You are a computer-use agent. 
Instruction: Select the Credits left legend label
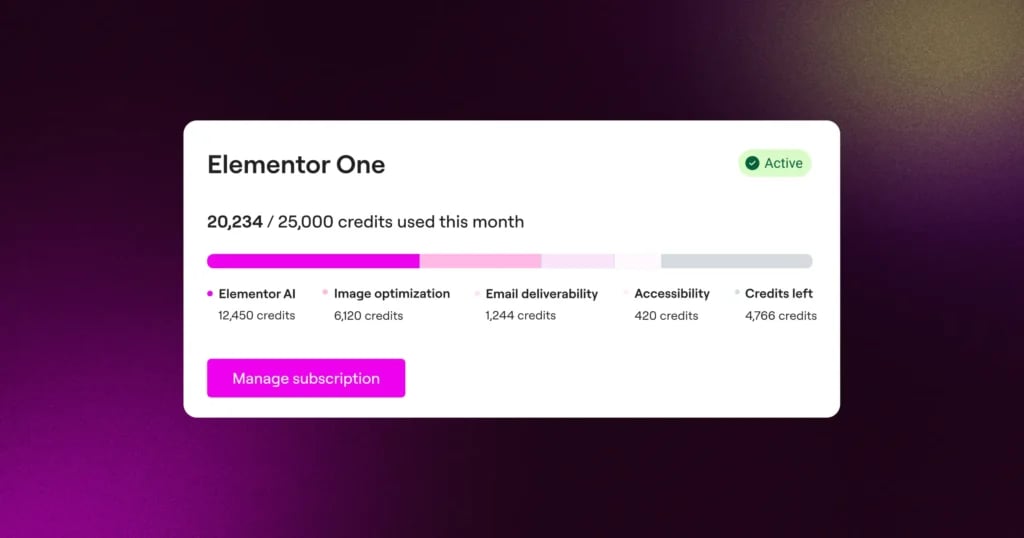pos(779,294)
